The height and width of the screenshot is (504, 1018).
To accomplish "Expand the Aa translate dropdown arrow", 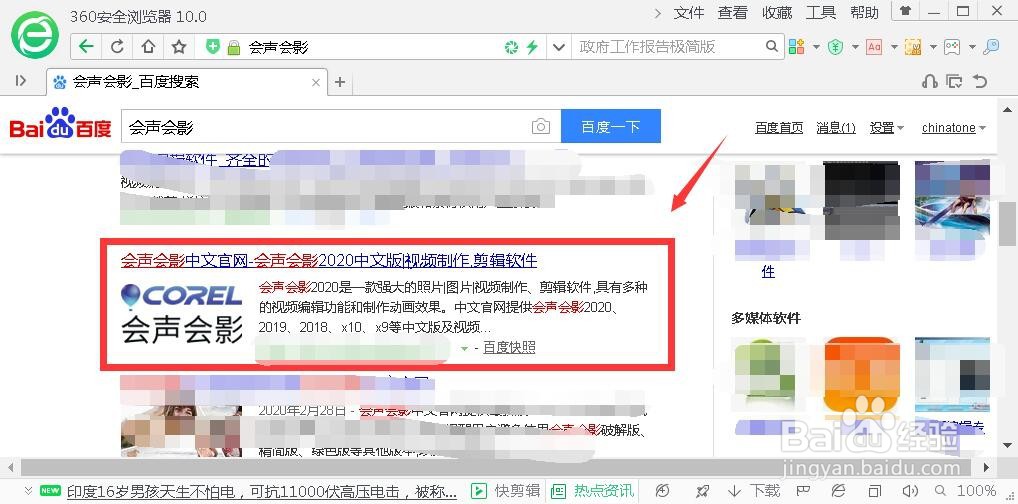I will coord(894,47).
